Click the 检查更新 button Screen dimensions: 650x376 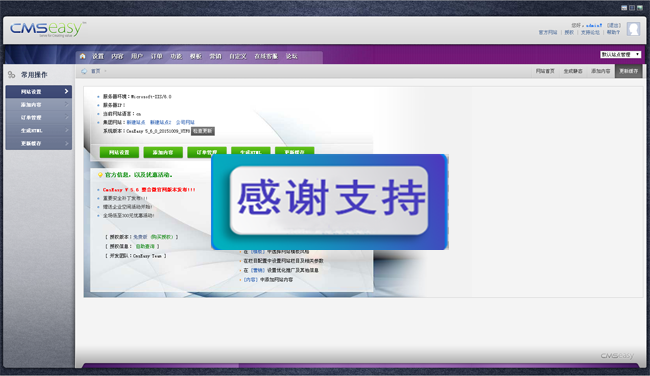click(203, 131)
